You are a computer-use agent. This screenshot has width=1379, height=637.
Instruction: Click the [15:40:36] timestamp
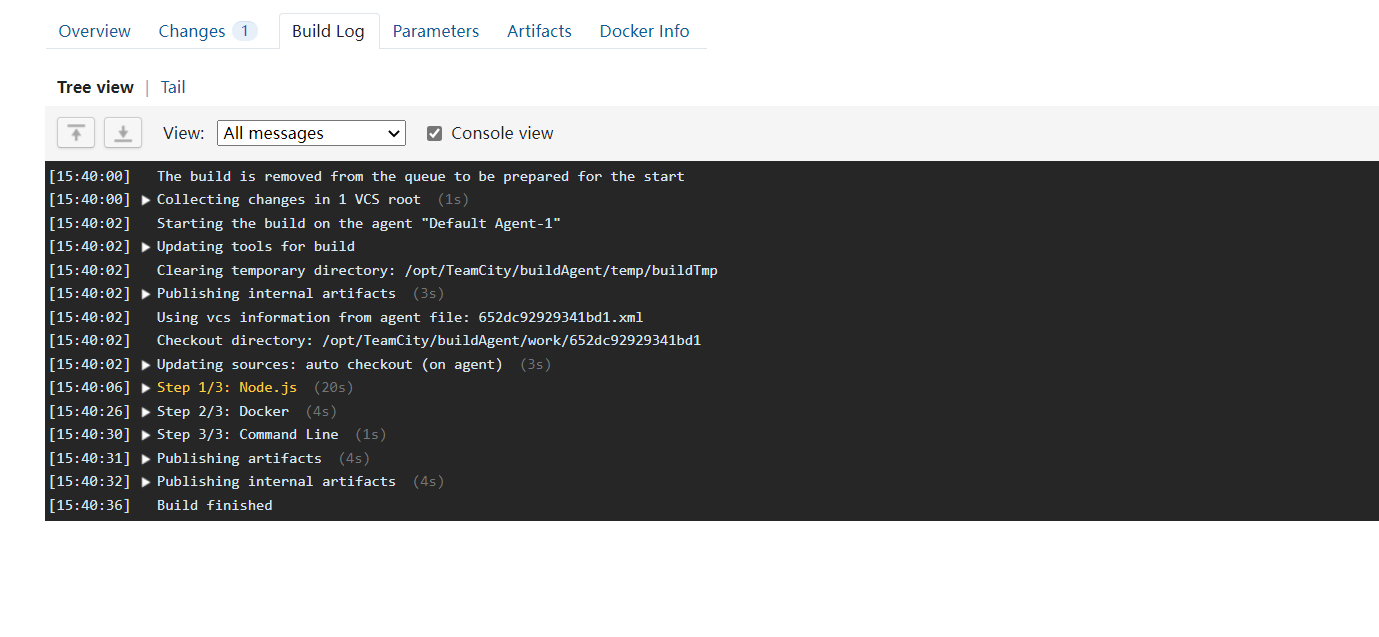pos(90,506)
